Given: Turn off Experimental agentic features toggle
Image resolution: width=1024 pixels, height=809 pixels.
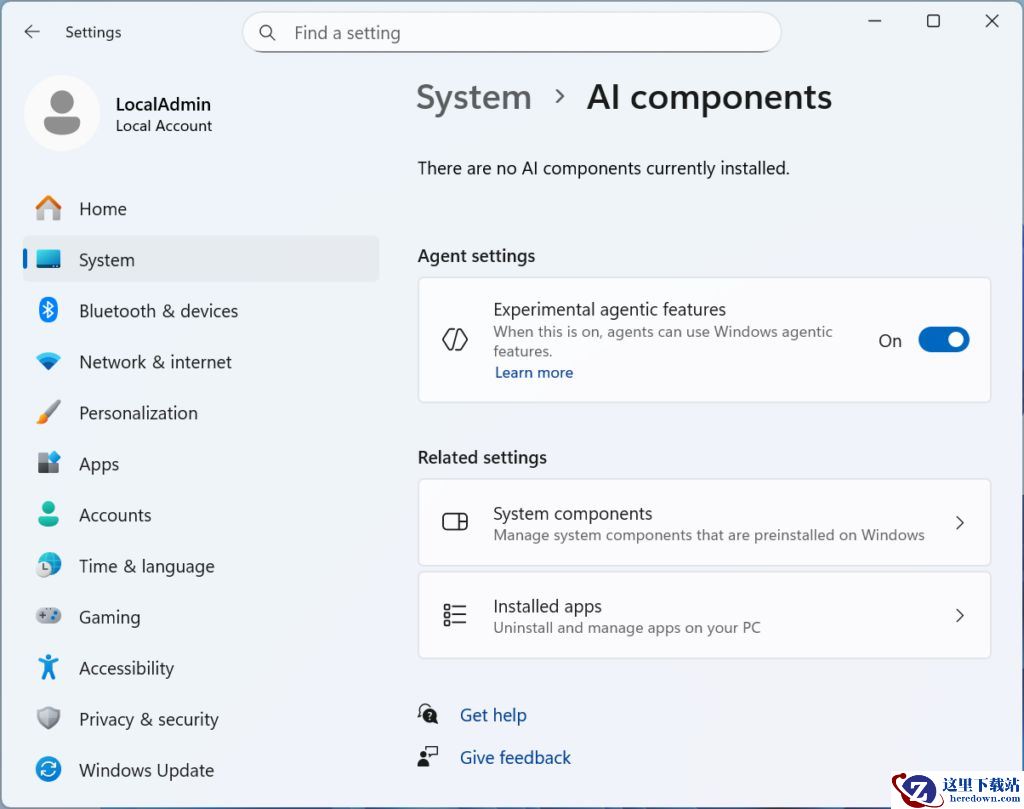Looking at the screenshot, I should (943, 340).
